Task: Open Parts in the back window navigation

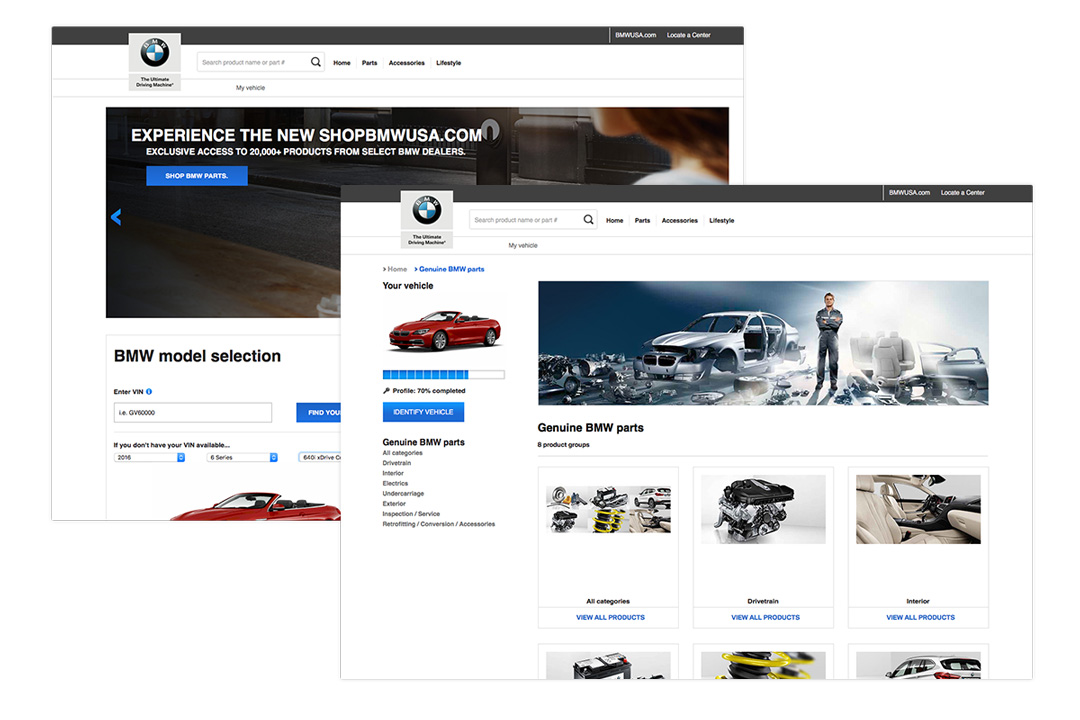Action: (369, 63)
